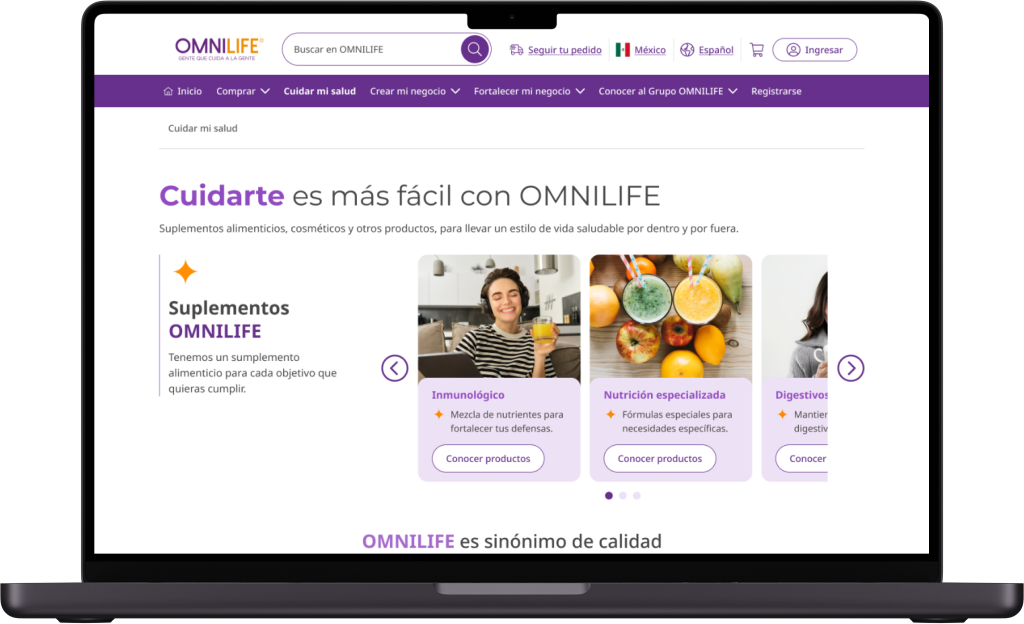Click Conocer productos under Inmunológico
Viewport: 1024px width, 624px height.
(x=488, y=459)
